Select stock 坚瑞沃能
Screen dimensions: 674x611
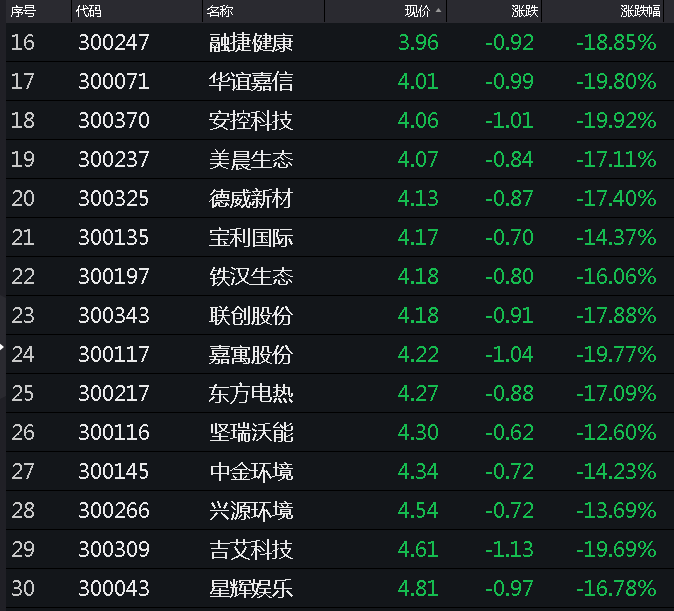pyautogui.click(x=251, y=432)
